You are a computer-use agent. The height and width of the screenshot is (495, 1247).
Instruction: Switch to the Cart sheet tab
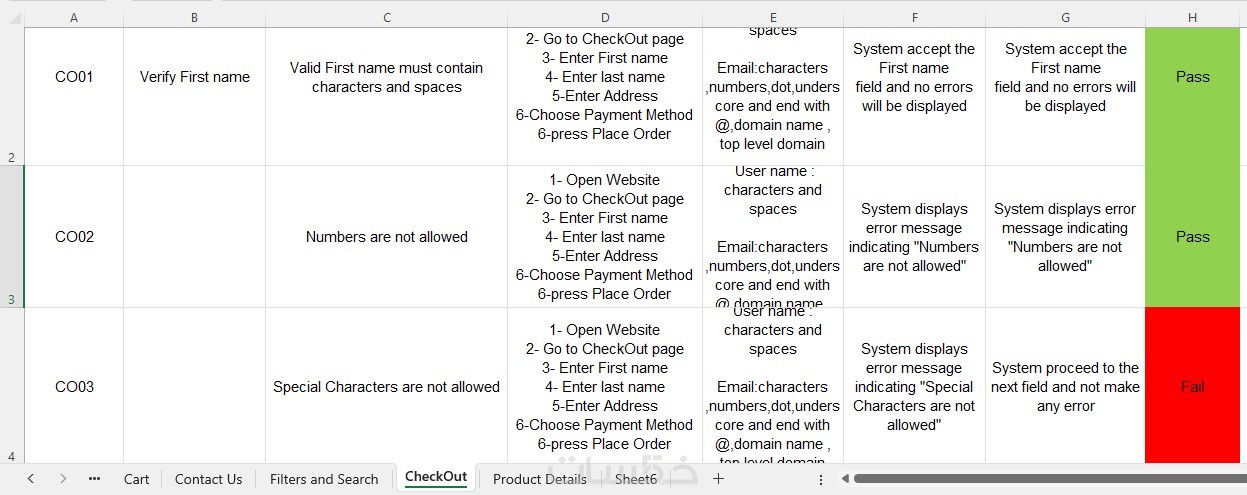point(137,479)
